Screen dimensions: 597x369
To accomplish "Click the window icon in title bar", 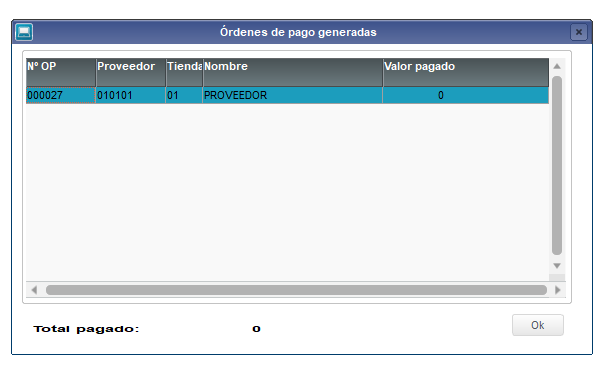I will coord(24,32).
